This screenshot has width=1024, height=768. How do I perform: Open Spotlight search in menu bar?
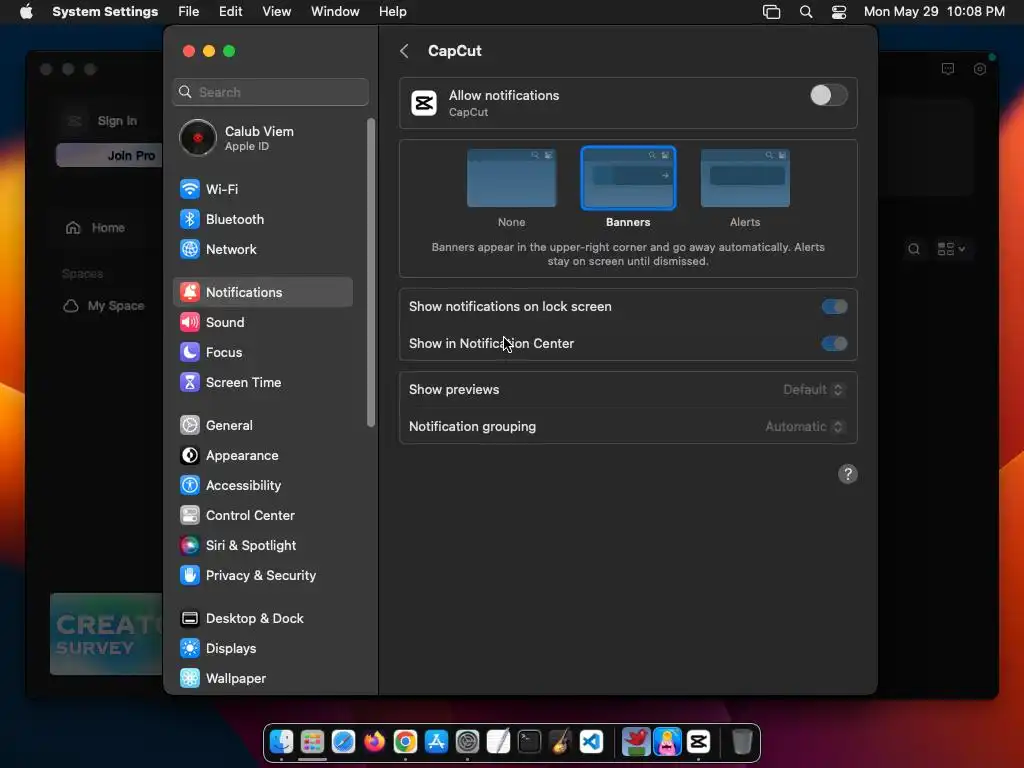(x=806, y=12)
